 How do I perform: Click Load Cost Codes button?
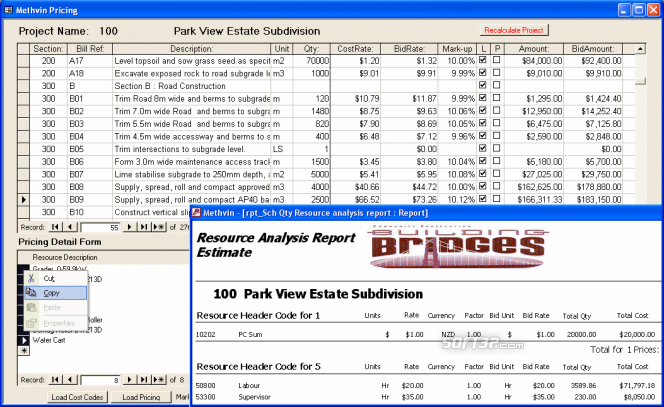(77, 397)
